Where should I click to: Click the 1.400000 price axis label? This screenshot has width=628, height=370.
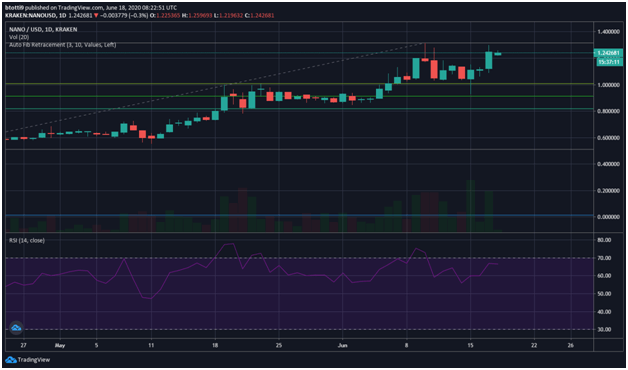[609, 32]
